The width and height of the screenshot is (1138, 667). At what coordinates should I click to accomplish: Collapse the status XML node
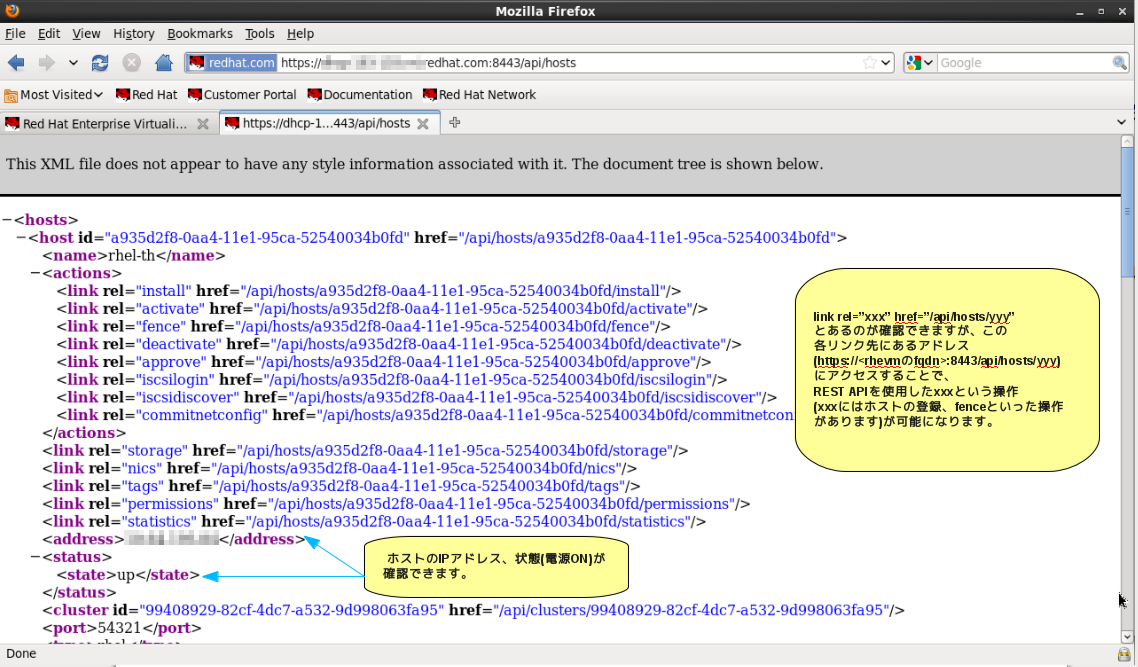[x=35, y=557]
